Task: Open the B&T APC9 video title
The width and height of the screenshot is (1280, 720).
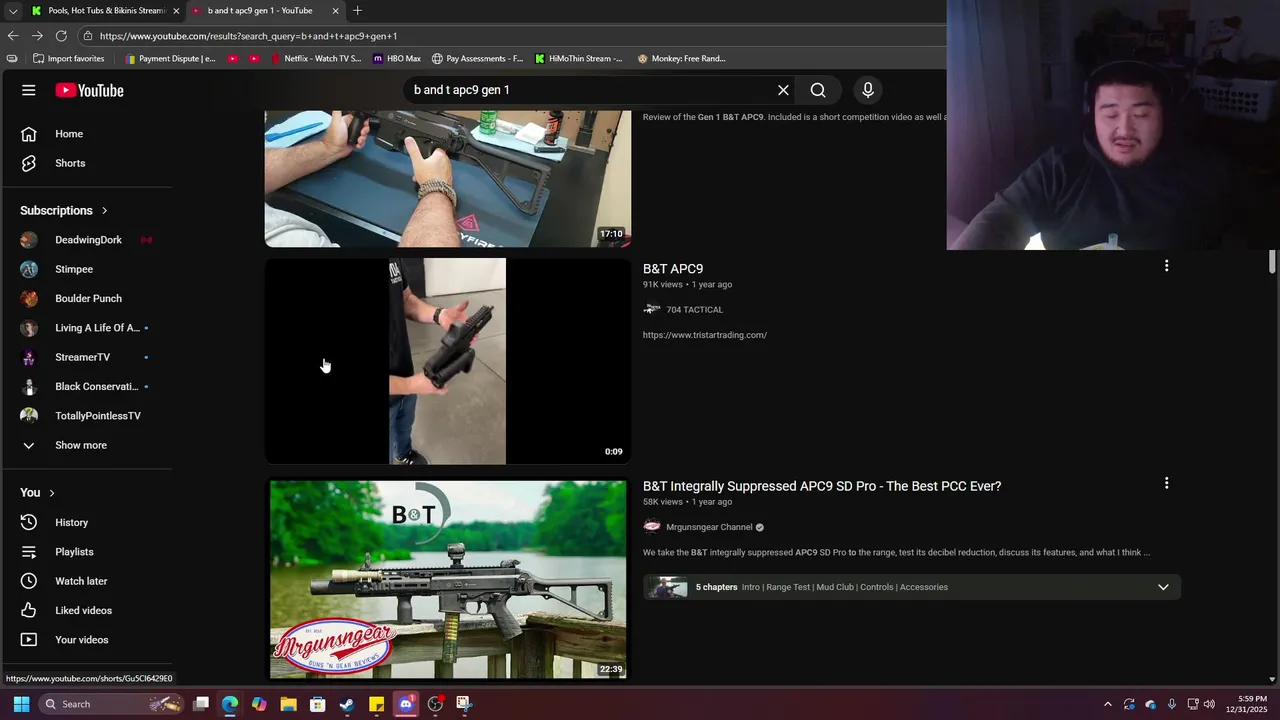Action: click(x=673, y=269)
